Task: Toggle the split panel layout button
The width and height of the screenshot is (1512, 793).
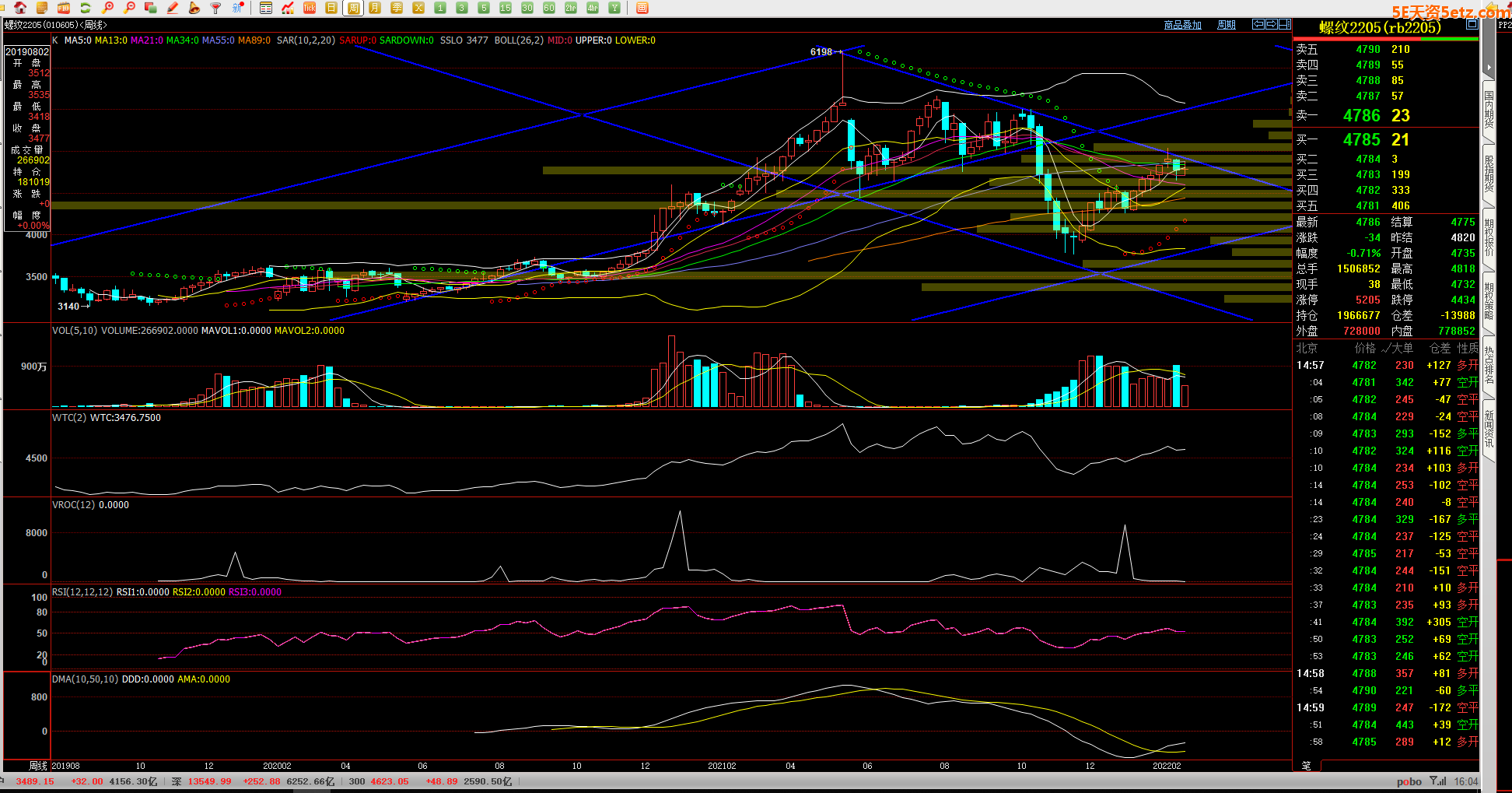Action: 1285,25
